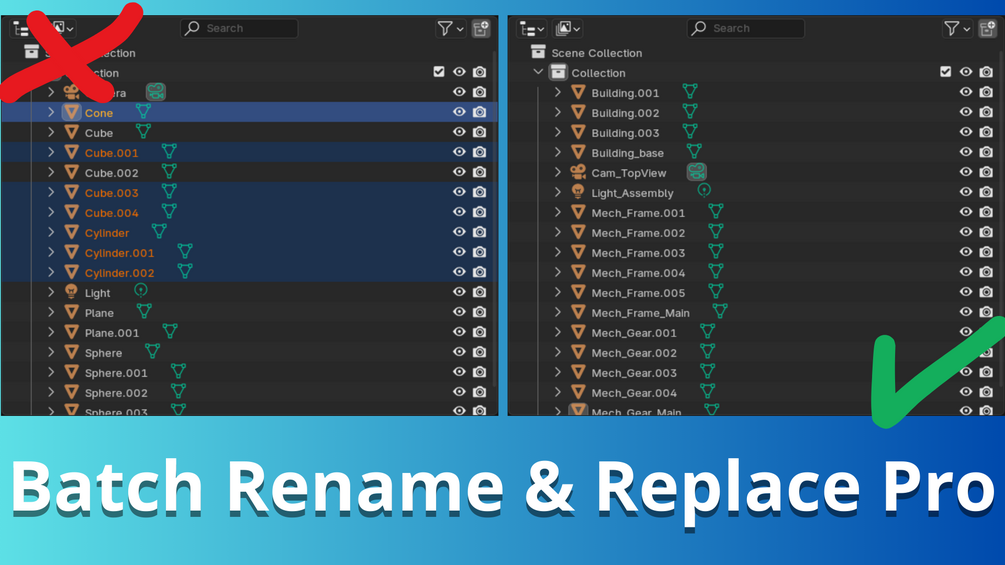Select Mech_Gear.004 in outliner
1005x565 pixels.
click(x=633, y=393)
